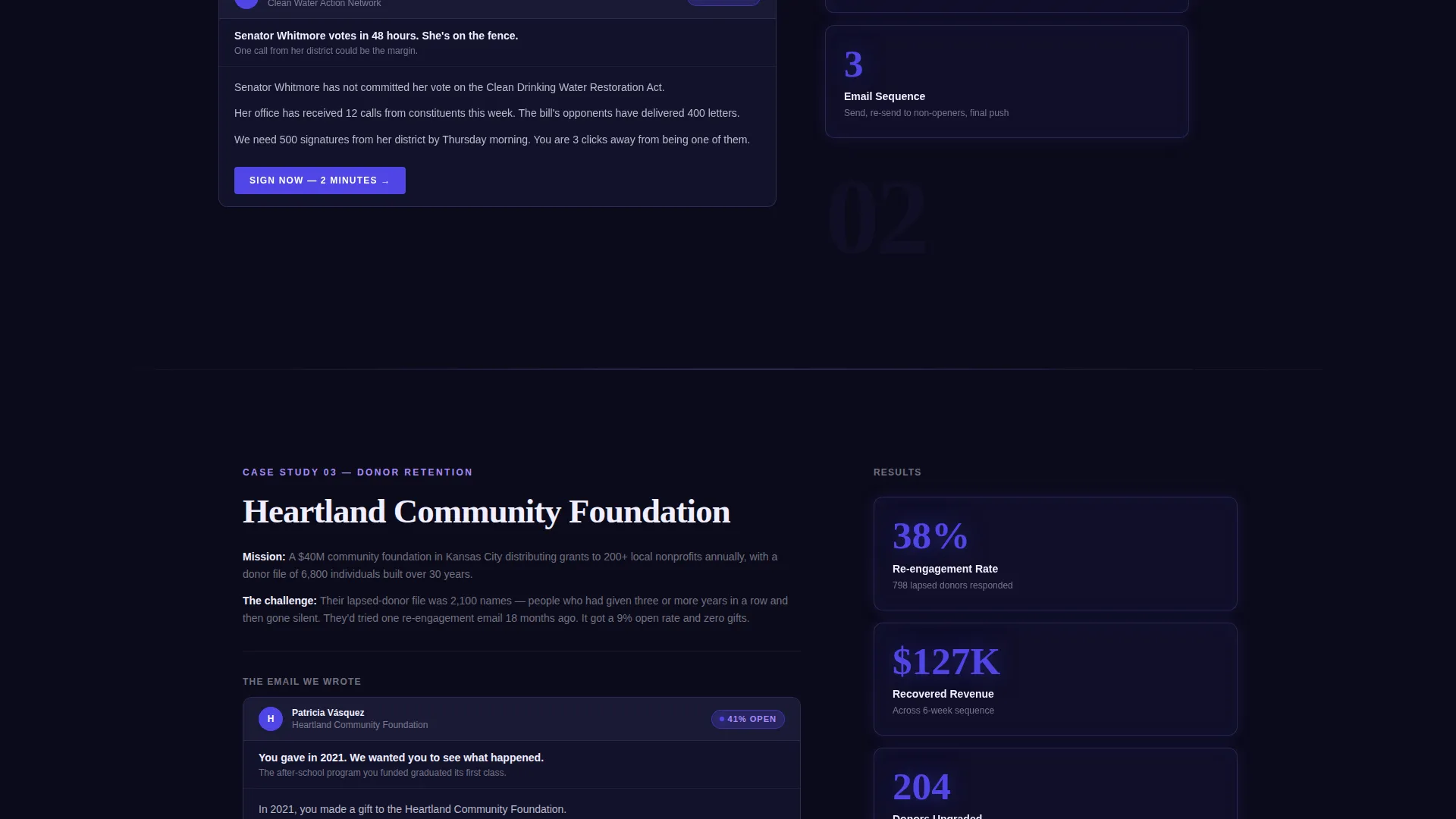Click the Senator Whitmore votes subject line
The height and width of the screenshot is (819, 1456).
click(376, 36)
